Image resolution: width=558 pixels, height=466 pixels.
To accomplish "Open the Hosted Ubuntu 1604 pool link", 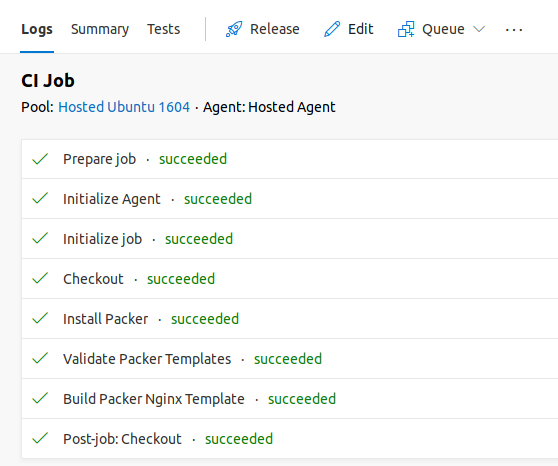I will click(124, 107).
